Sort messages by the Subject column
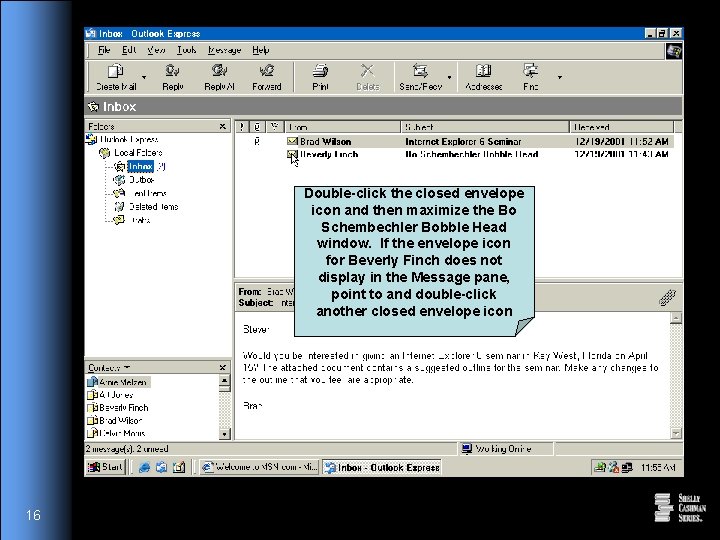Screen dimensions: 720x540 [x=485, y=127]
